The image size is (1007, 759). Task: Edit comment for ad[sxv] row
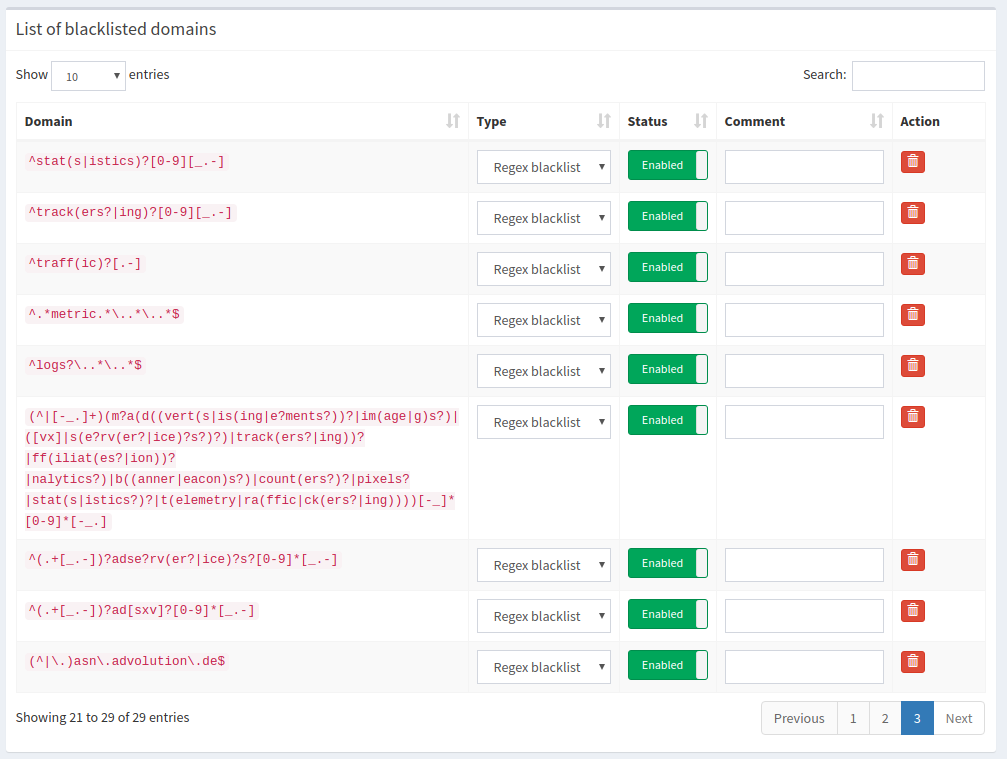804,616
